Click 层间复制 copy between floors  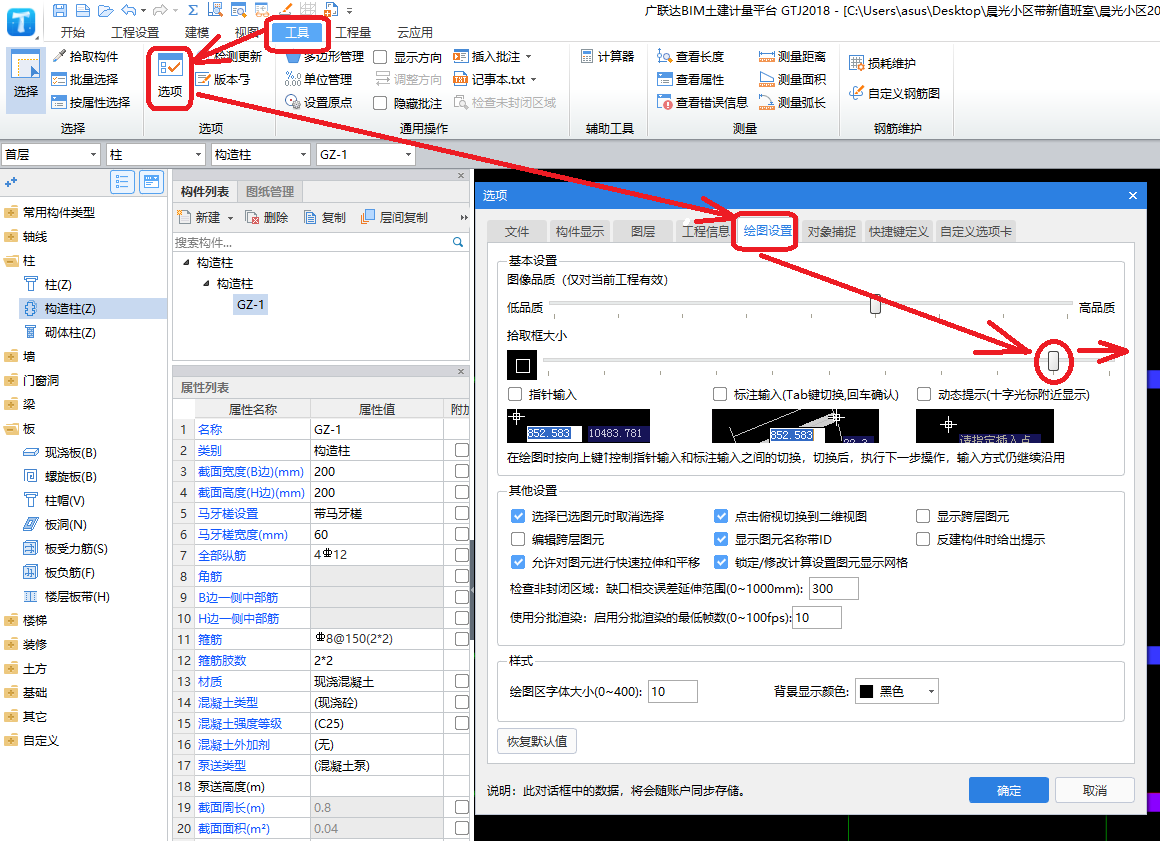coord(394,217)
